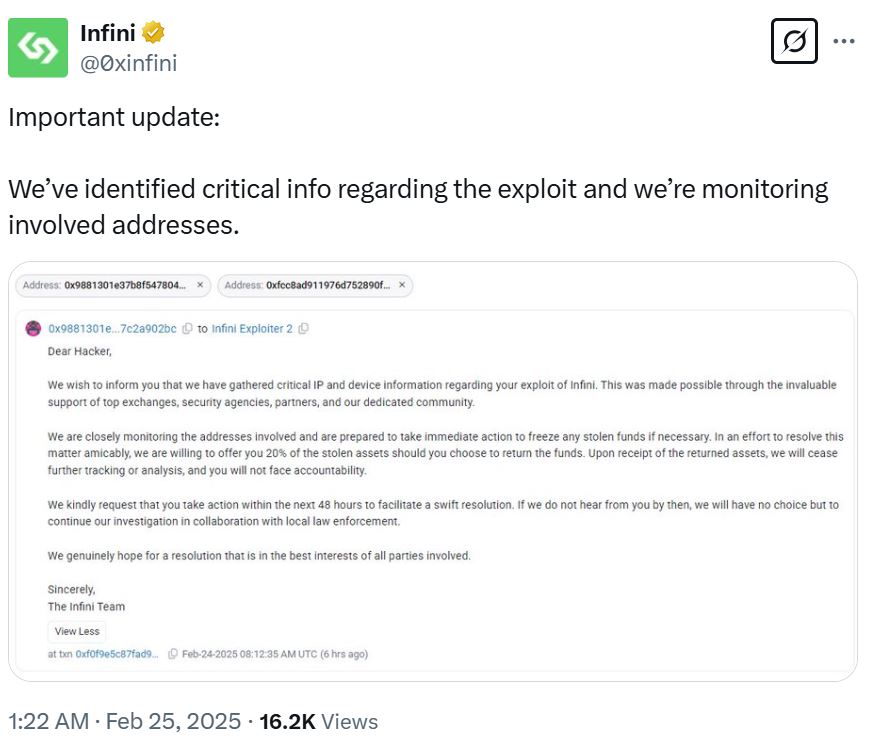Open the 1:22 AM Feb 25, 2025 timestamp
The height and width of the screenshot is (739, 875).
[124, 721]
